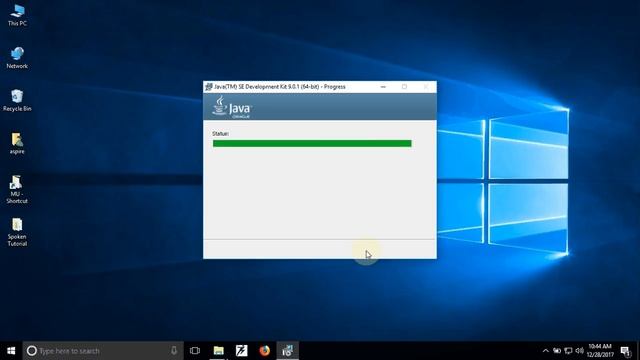Show hidden system tray icons
The width and height of the screenshot is (640, 360).
tap(545, 351)
